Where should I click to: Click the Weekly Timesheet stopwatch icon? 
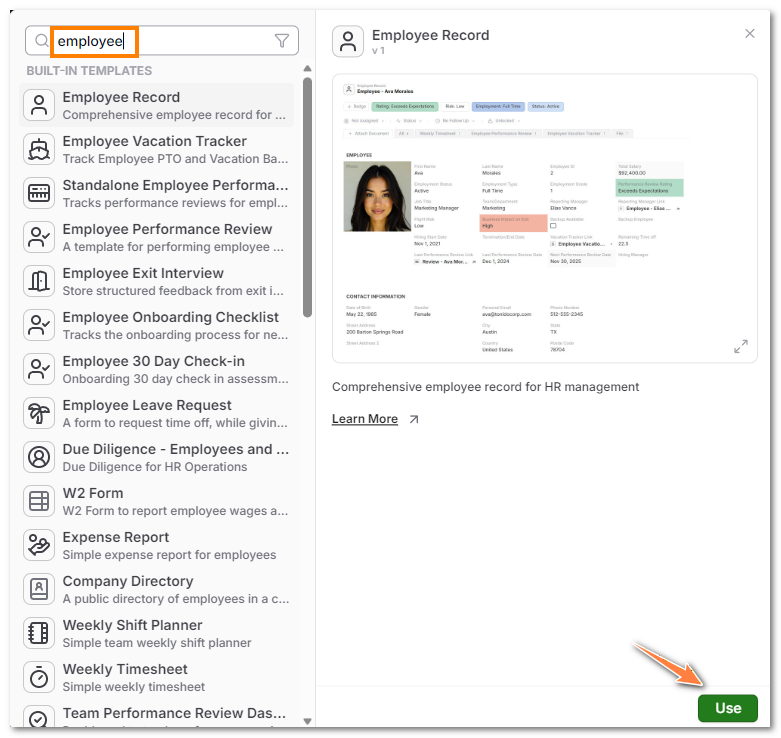coord(39,677)
